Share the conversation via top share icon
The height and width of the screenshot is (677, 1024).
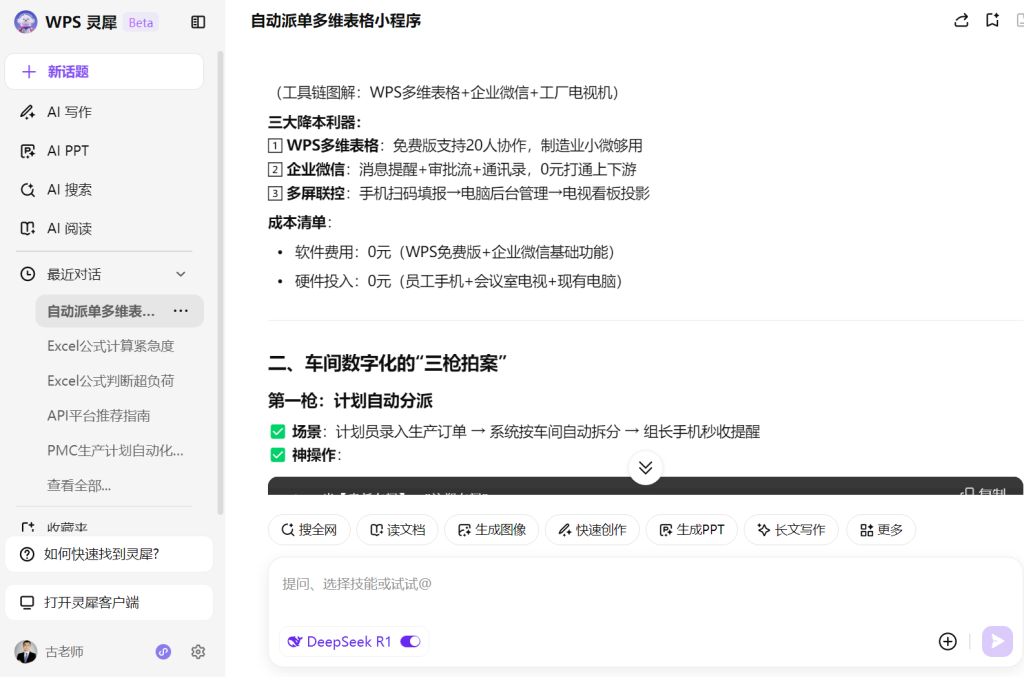pyautogui.click(x=961, y=21)
